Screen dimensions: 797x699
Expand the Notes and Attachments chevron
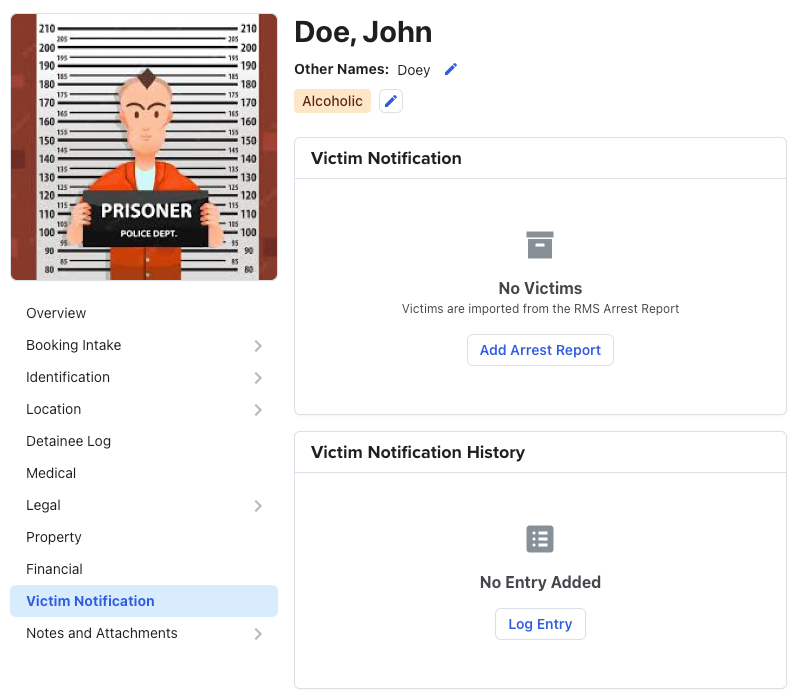click(258, 634)
